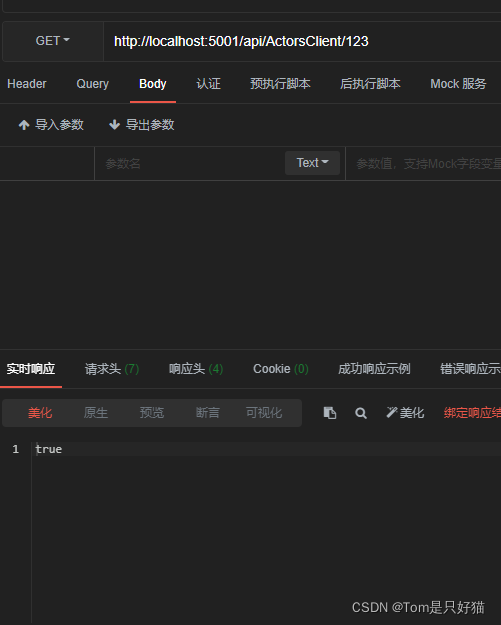This screenshot has width=501, height=625.
Task: Open the Cookie (0) tab
Action: [281, 369]
